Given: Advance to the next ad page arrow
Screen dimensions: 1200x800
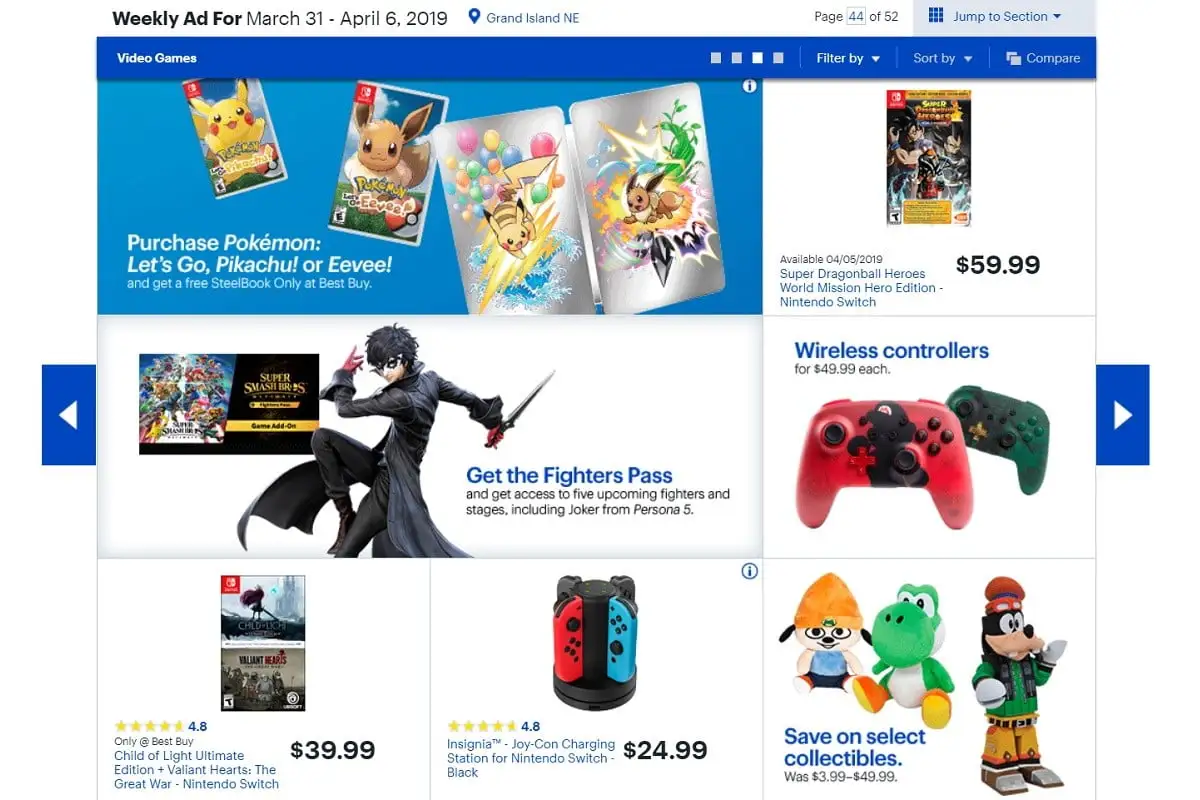Looking at the screenshot, I should tap(1123, 415).
